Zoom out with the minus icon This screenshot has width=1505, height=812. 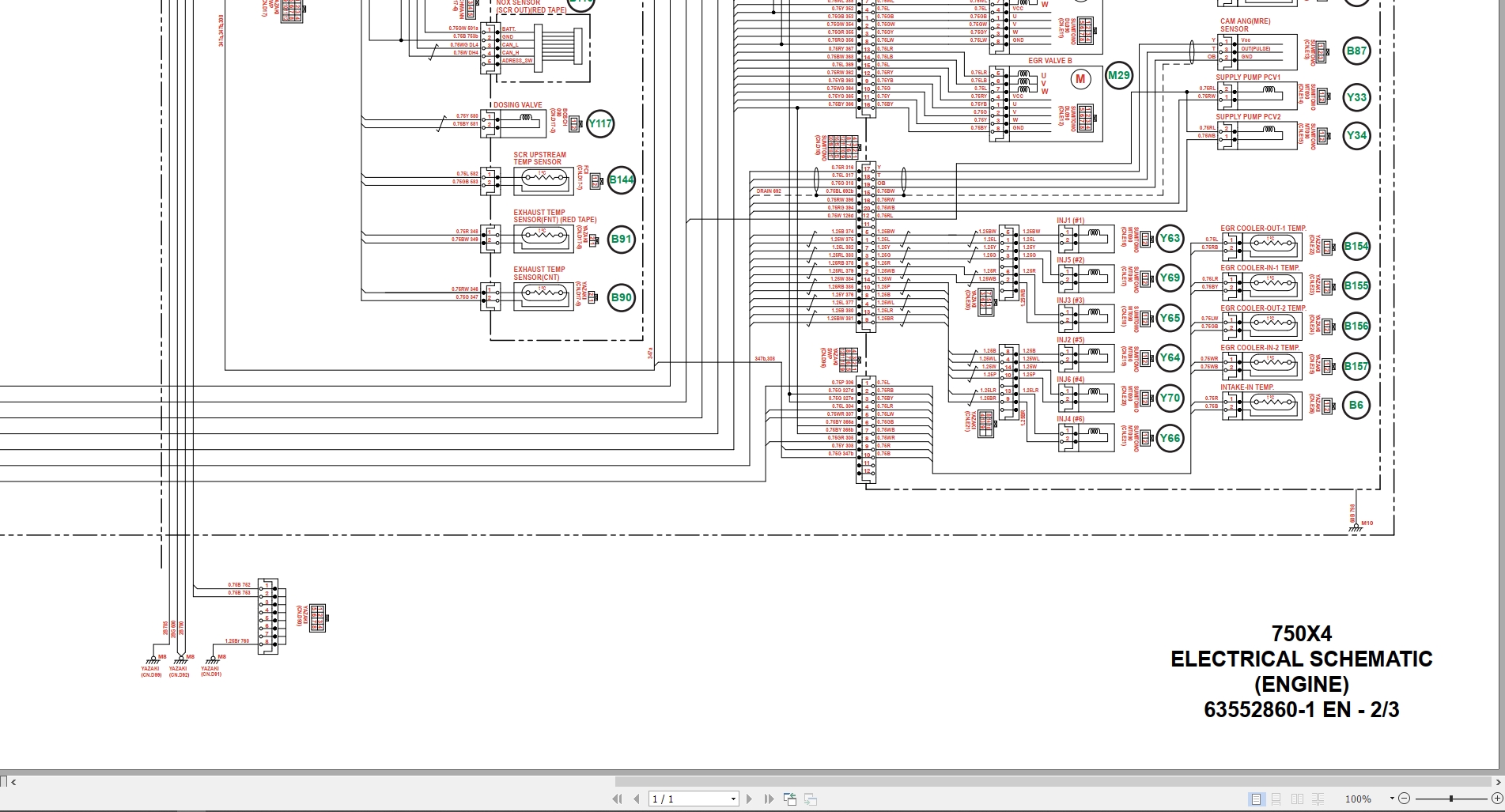[1405, 799]
